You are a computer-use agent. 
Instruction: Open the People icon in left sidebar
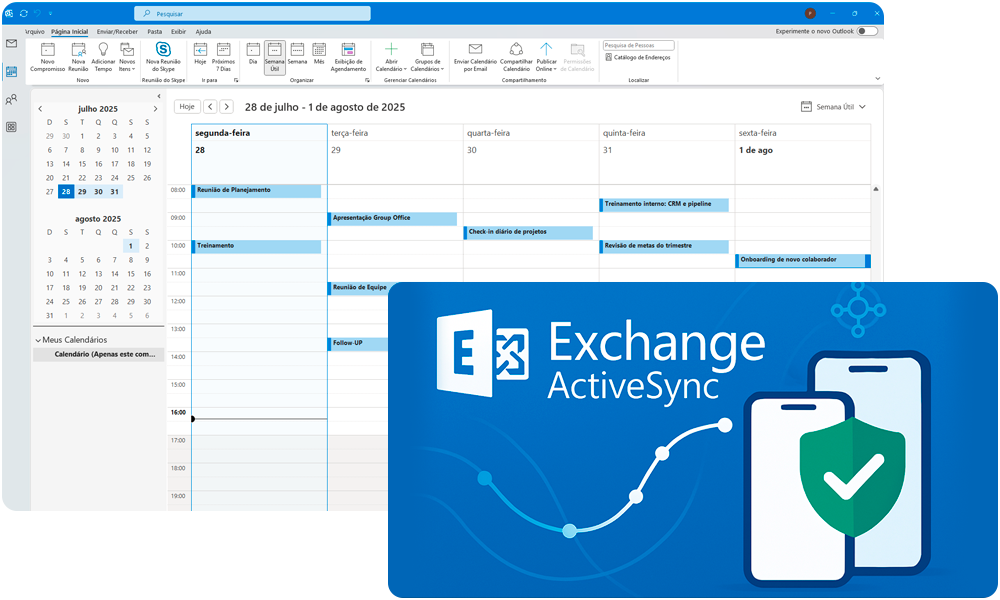pyautogui.click(x=11, y=99)
